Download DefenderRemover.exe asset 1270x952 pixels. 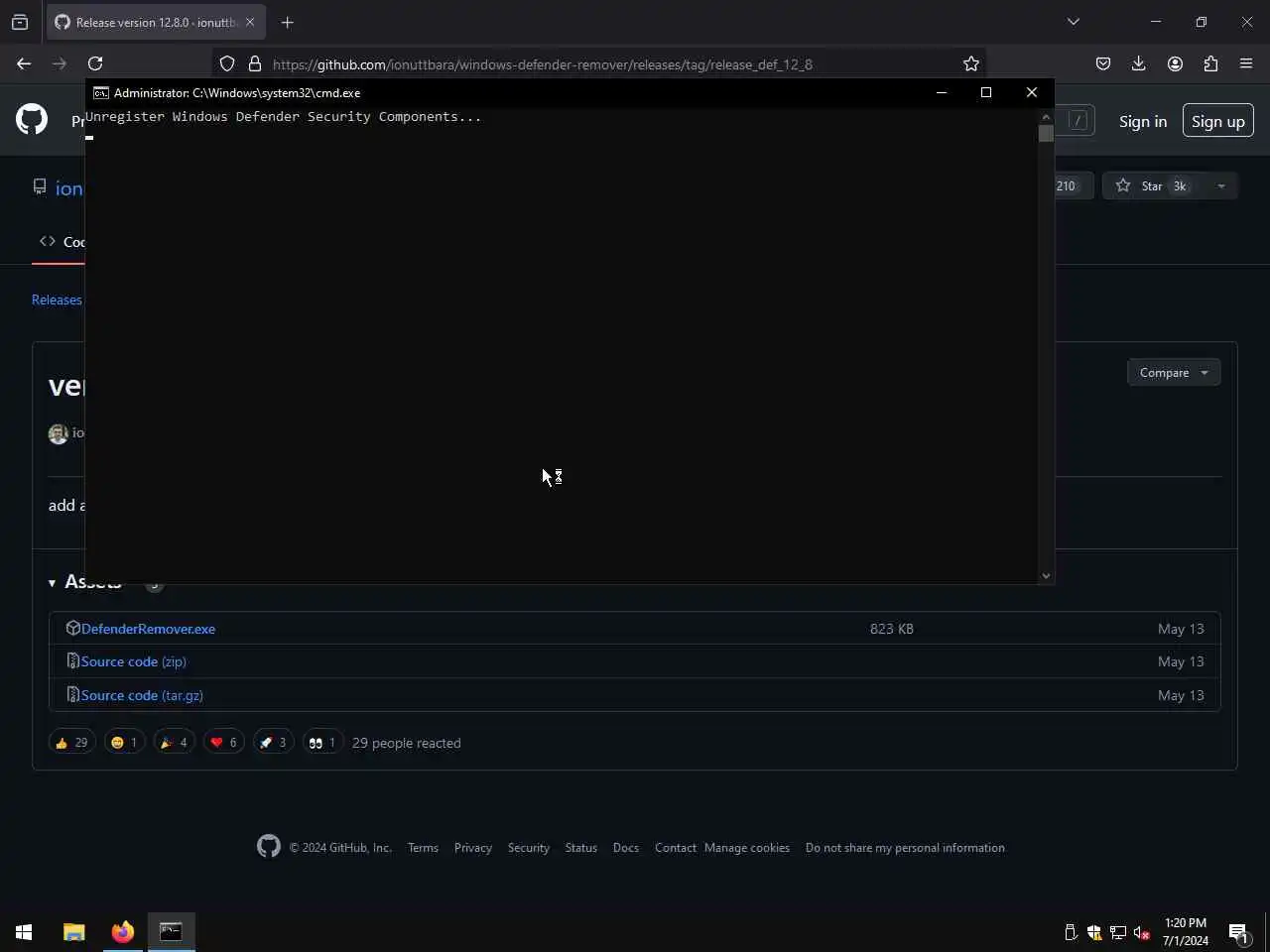pos(148,629)
